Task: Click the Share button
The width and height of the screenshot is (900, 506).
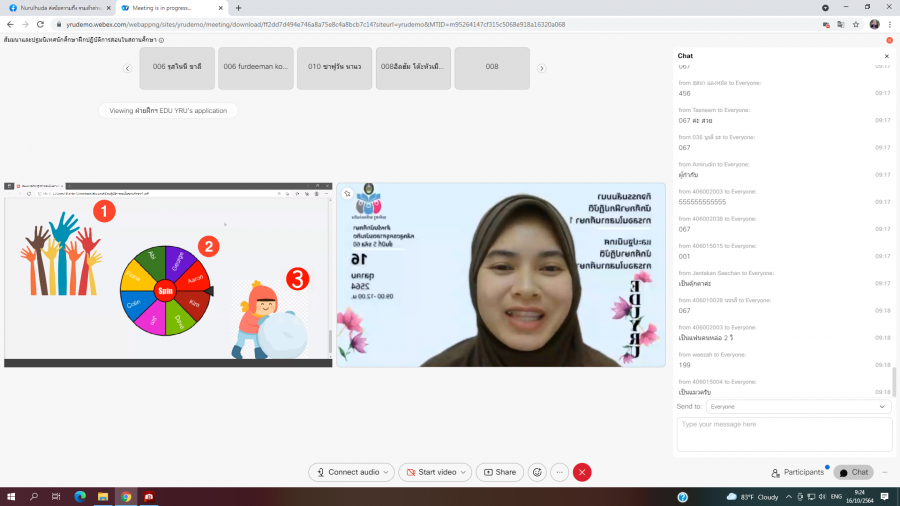Action: tap(499, 472)
